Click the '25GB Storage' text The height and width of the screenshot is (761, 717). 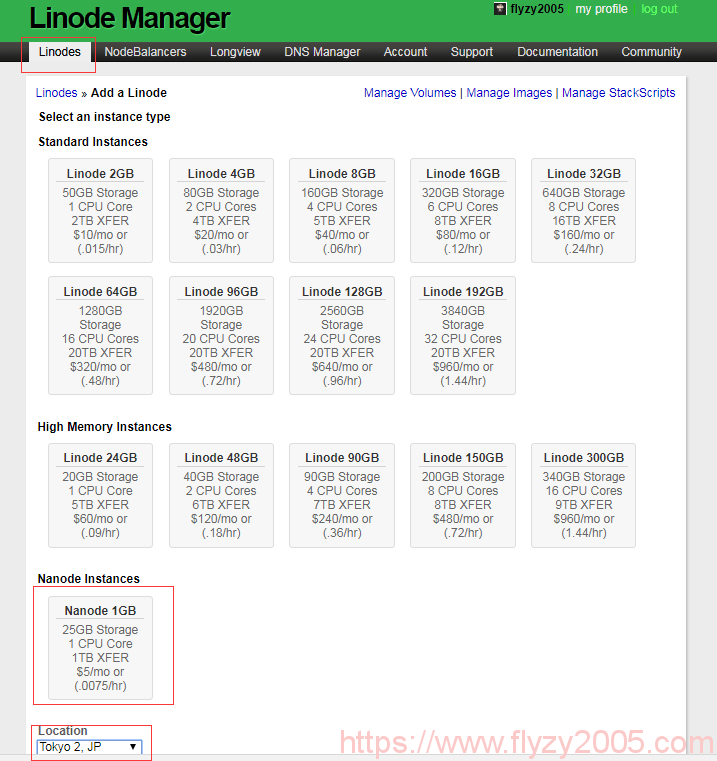point(100,629)
